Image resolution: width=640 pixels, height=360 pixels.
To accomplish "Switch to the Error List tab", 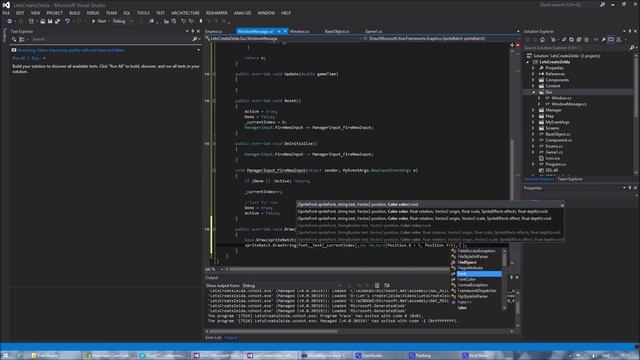I will coord(213,338).
